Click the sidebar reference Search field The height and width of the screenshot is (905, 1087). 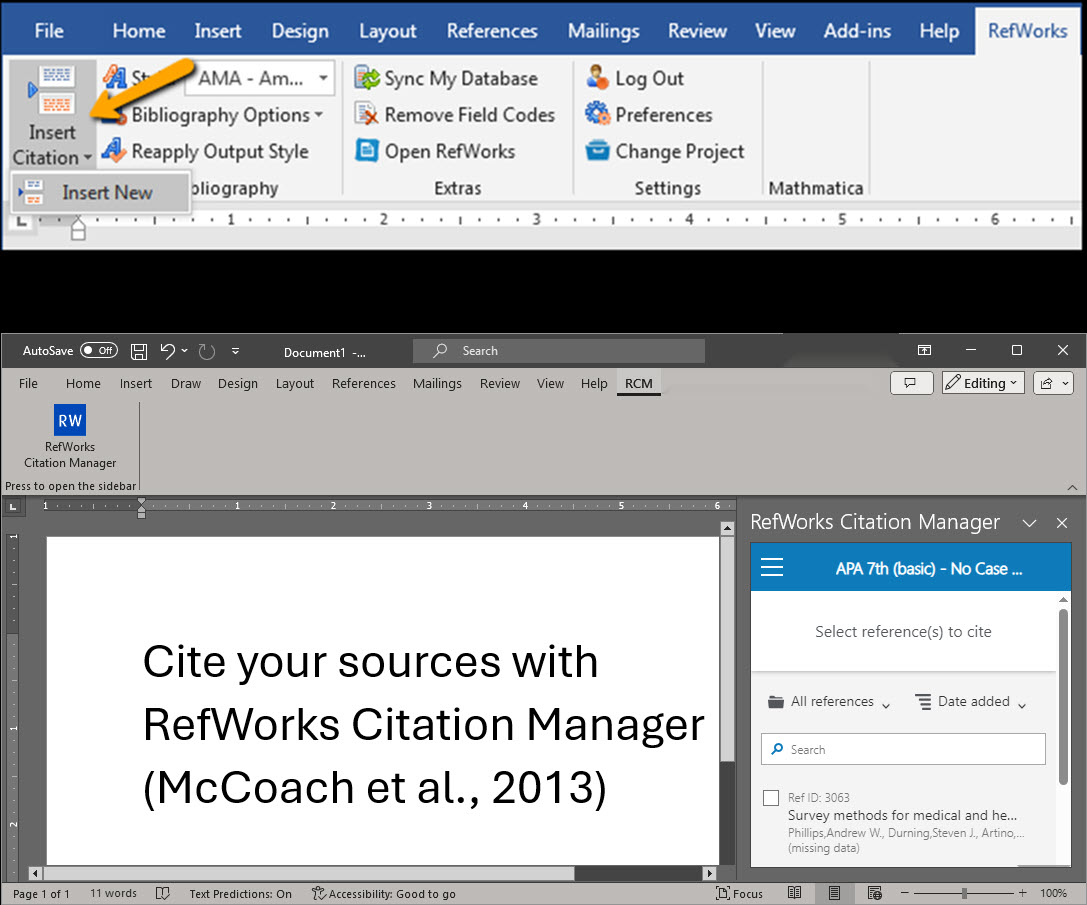point(903,750)
